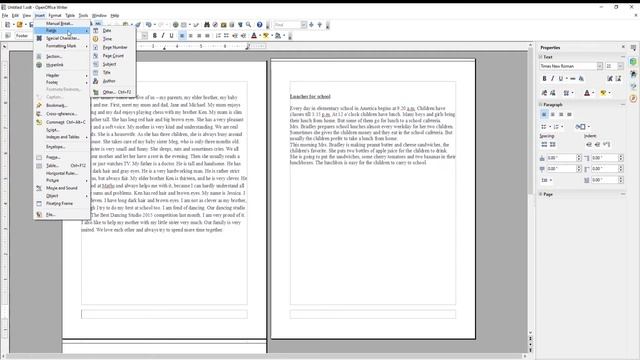The width and height of the screenshot is (640, 360).
Task: Click Strikethrough icon in sidebar
Action: coord(573,78)
